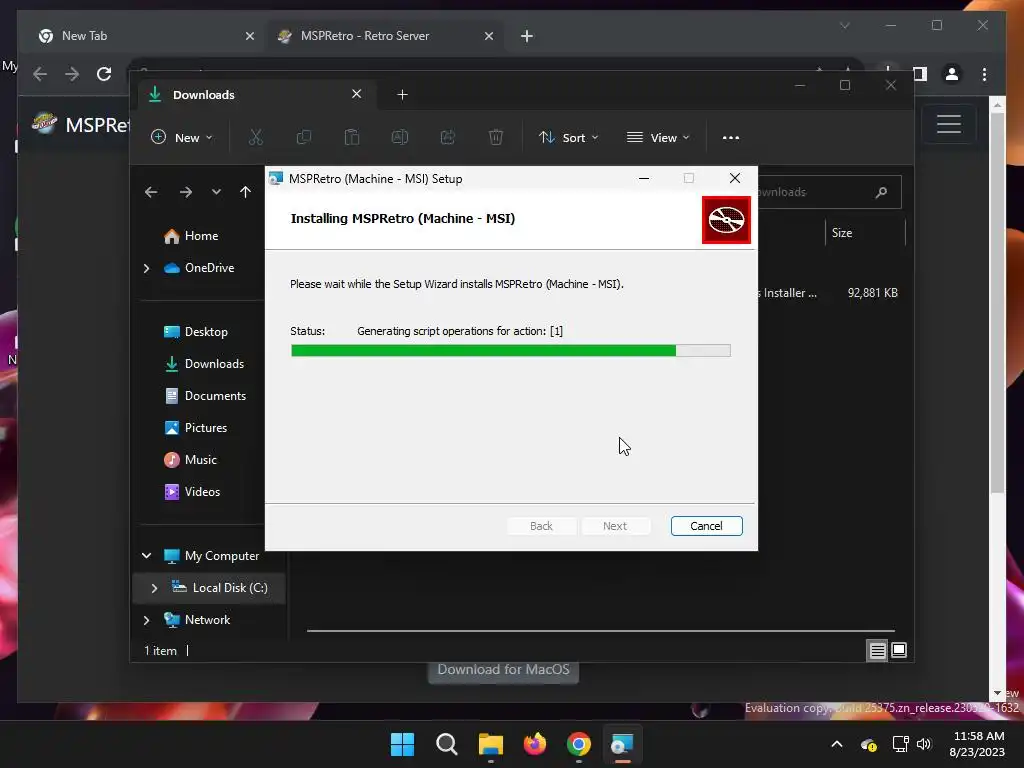Open the New menu in File Explorer

point(182,138)
